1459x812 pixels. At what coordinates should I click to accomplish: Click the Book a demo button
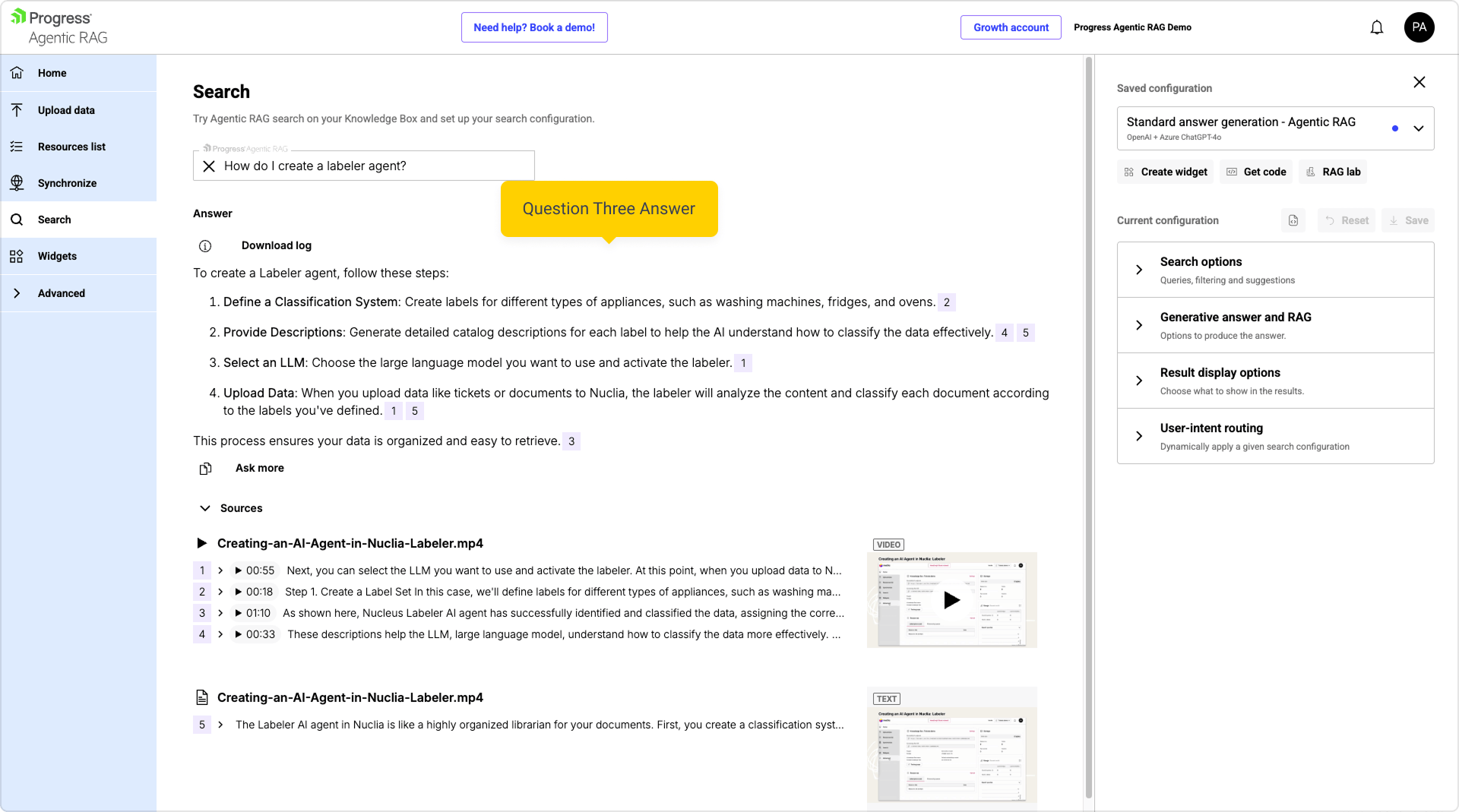(x=533, y=27)
